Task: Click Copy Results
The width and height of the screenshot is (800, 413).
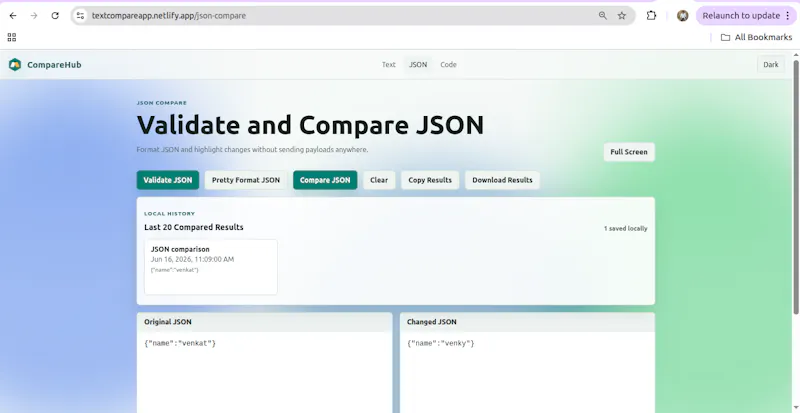Action: click(430, 180)
